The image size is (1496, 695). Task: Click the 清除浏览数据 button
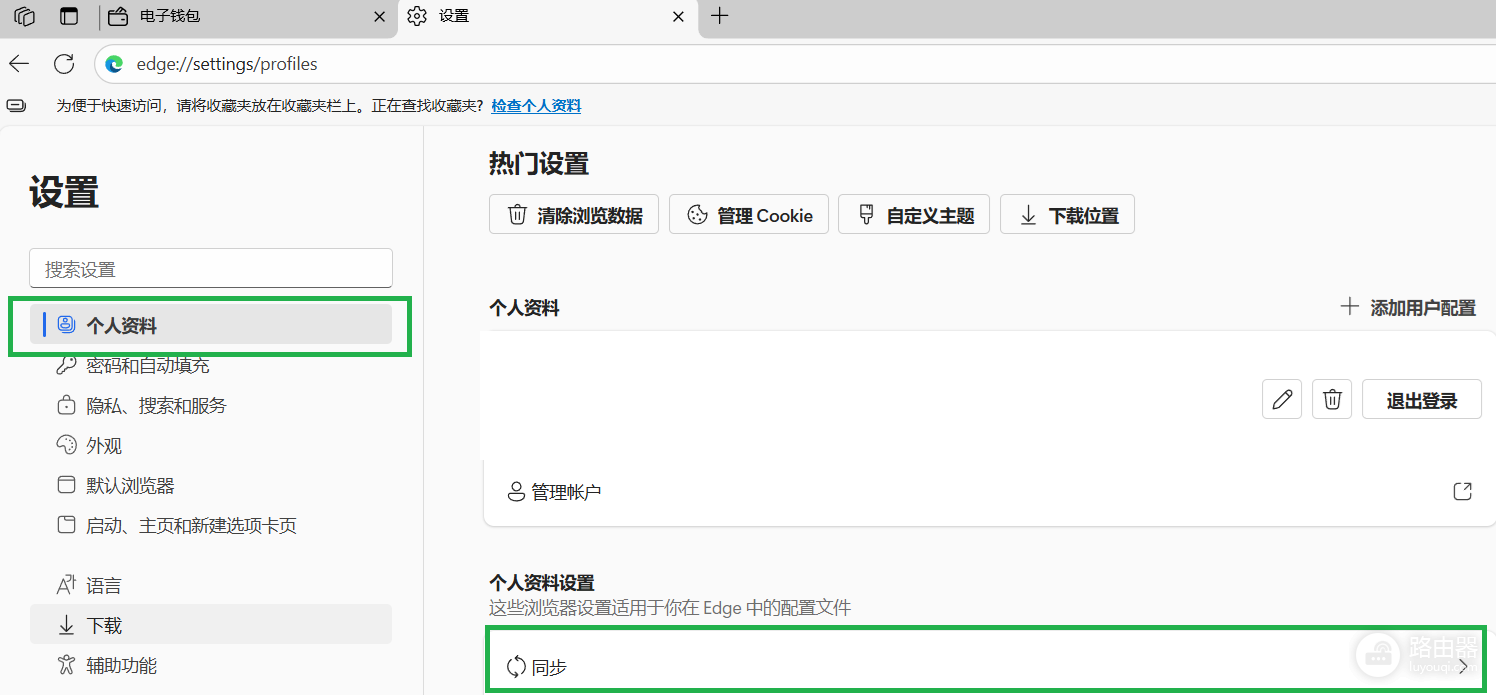[x=574, y=215]
